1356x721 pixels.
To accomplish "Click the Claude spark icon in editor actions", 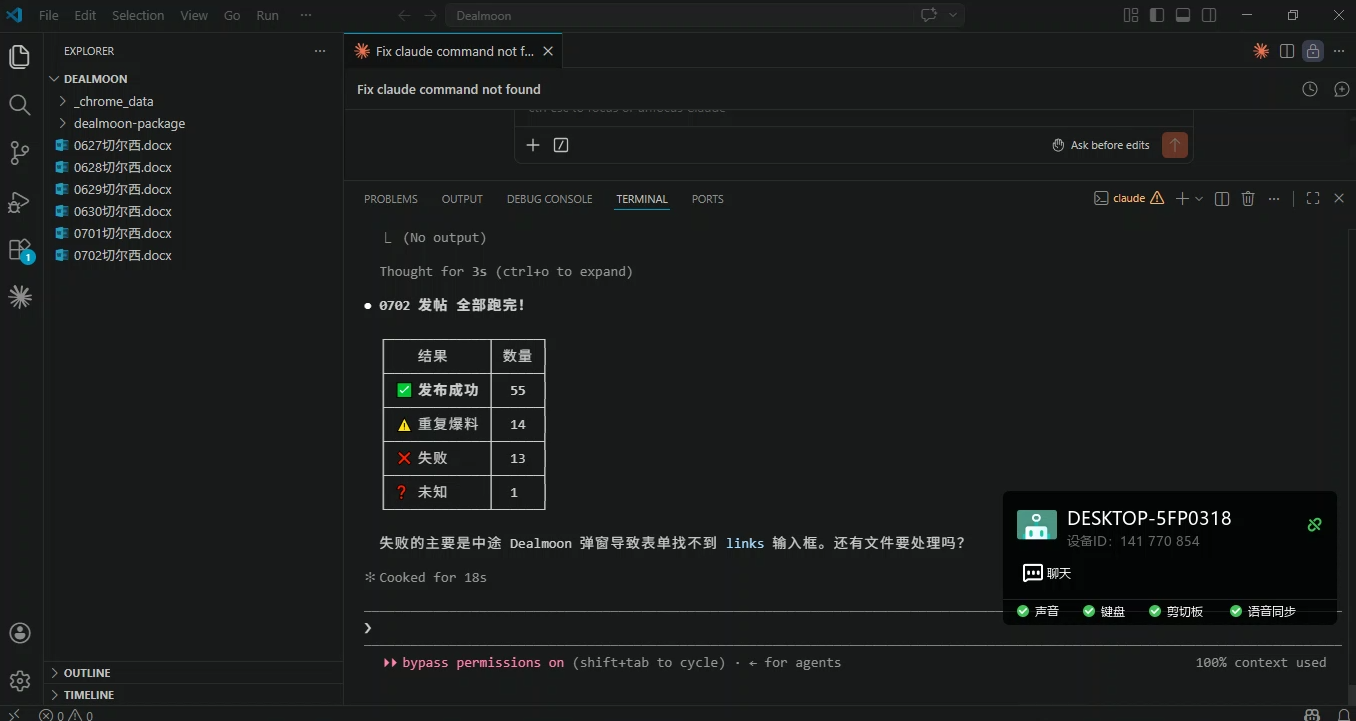I will point(1261,51).
